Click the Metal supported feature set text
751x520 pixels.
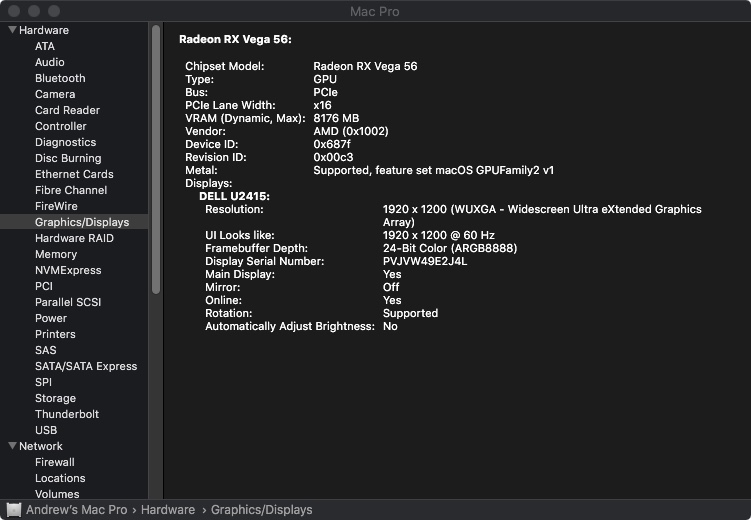click(433, 170)
